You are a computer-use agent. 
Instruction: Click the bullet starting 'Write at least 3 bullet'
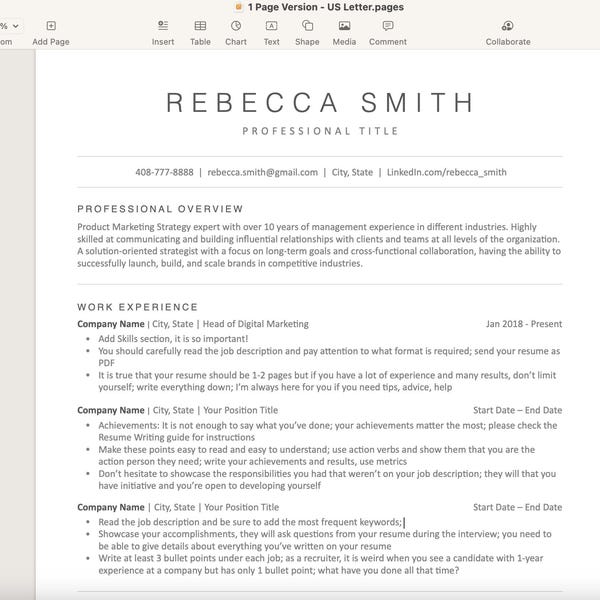coord(321,564)
